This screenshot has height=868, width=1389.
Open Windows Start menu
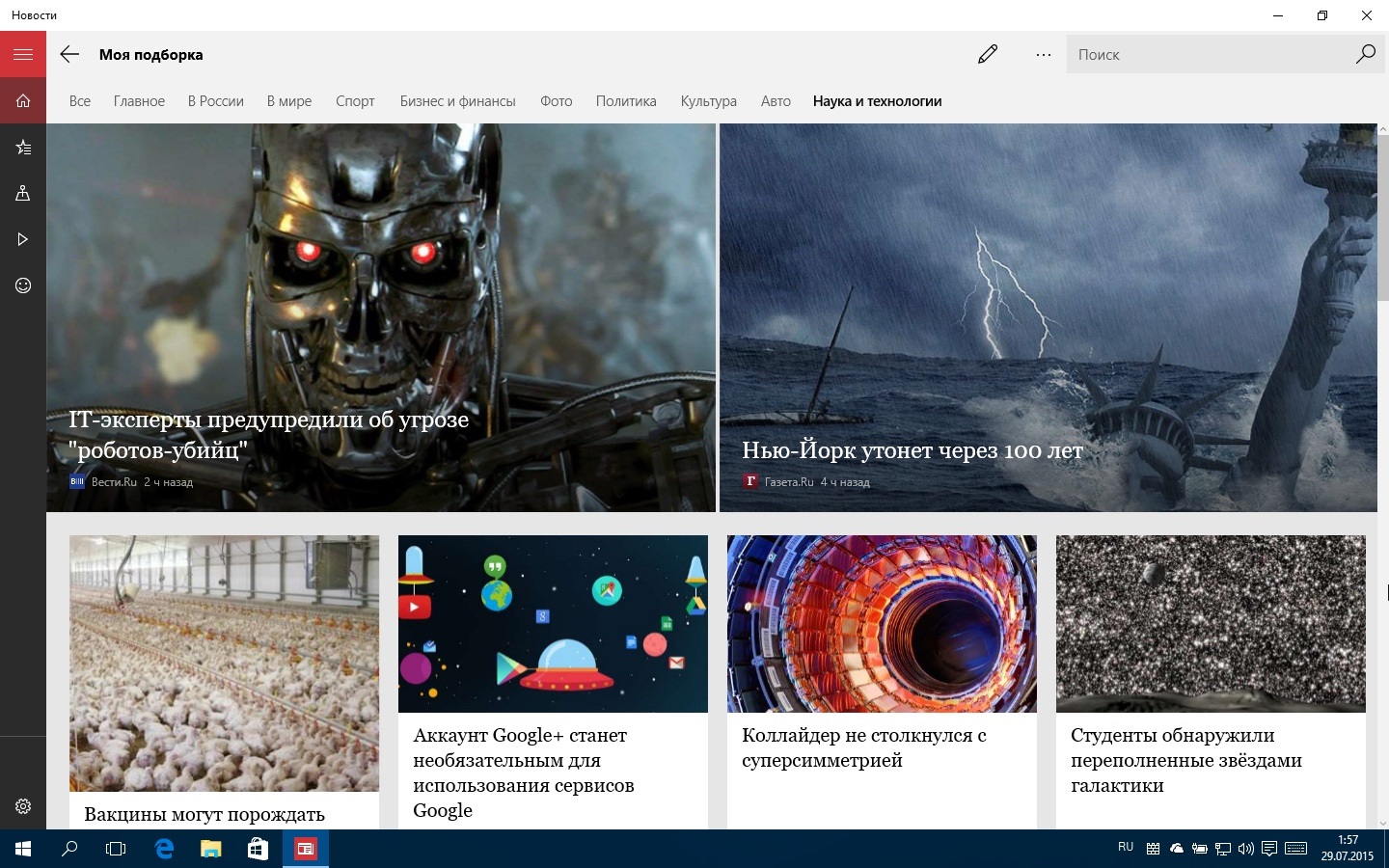click(x=23, y=849)
